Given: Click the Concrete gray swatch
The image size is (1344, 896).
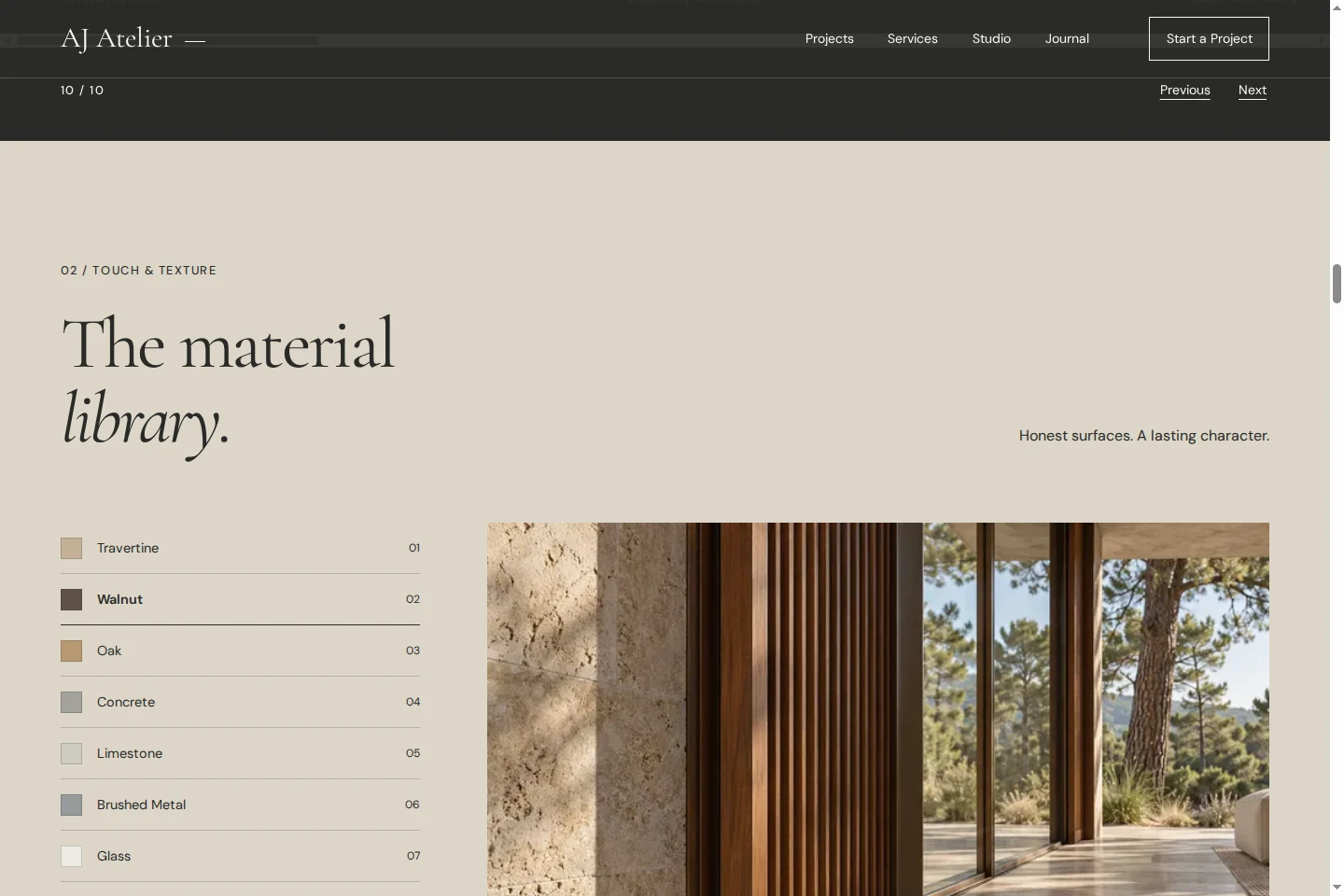Looking at the screenshot, I should 71,702.
